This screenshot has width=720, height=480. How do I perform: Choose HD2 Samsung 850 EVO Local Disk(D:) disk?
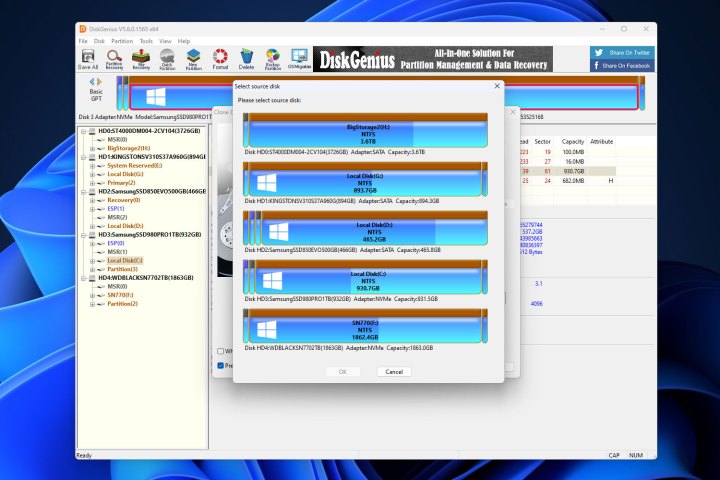pyautogui.click(x=365, y=228)
